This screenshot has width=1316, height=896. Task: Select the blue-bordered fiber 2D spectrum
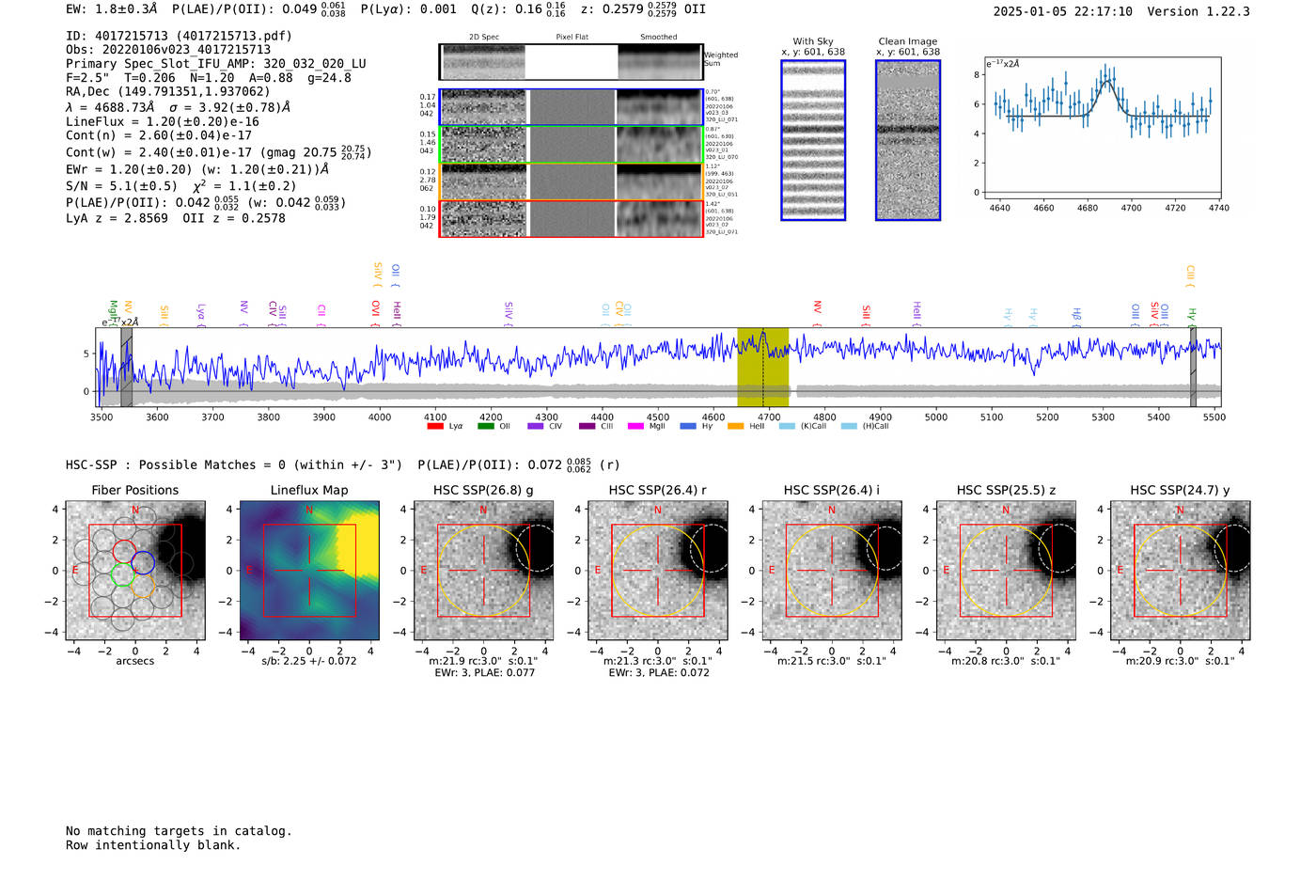[x=571, y=107]
